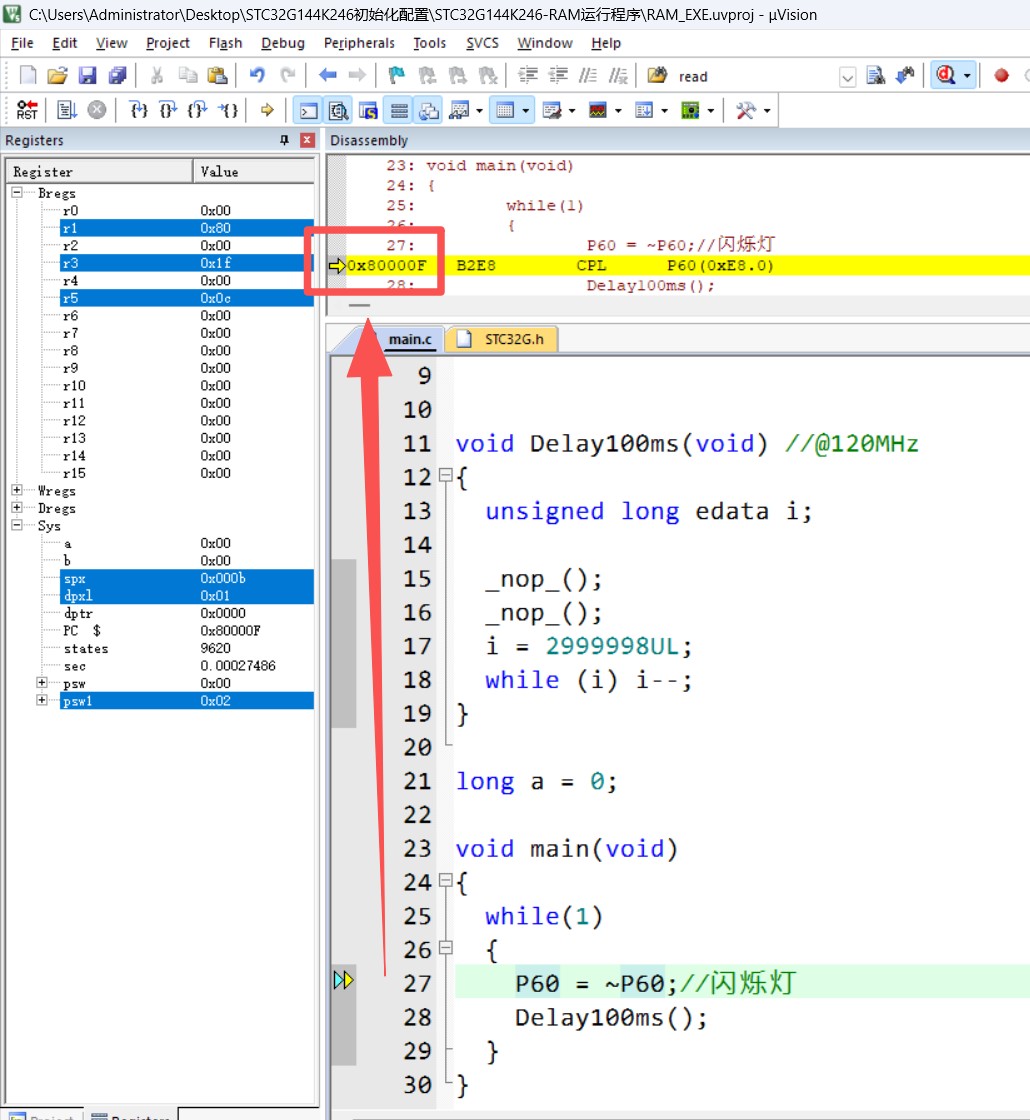
Task: Click the Step Into icon
Action: pyautogui.click(x=140, y=110)
